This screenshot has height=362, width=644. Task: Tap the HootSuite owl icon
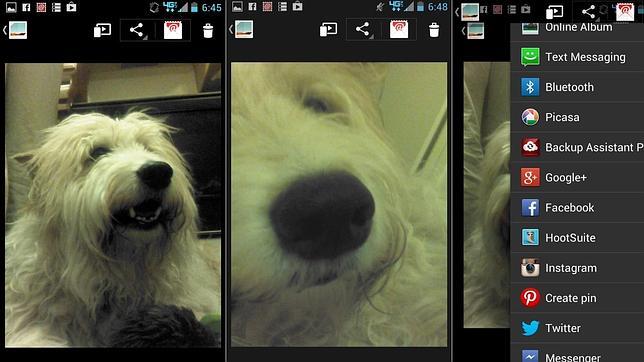pyautogui.click(x=530, y=237)
